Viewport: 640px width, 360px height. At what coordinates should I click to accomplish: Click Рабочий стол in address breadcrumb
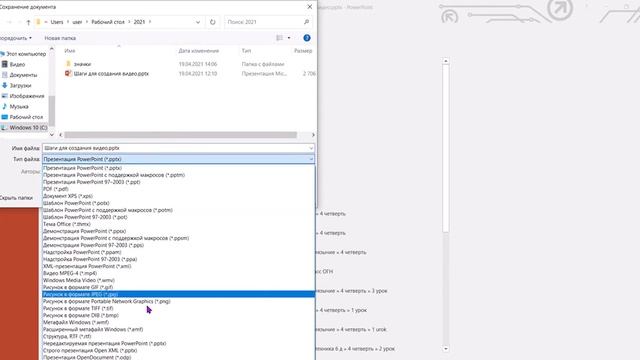(x=108, y=22)
